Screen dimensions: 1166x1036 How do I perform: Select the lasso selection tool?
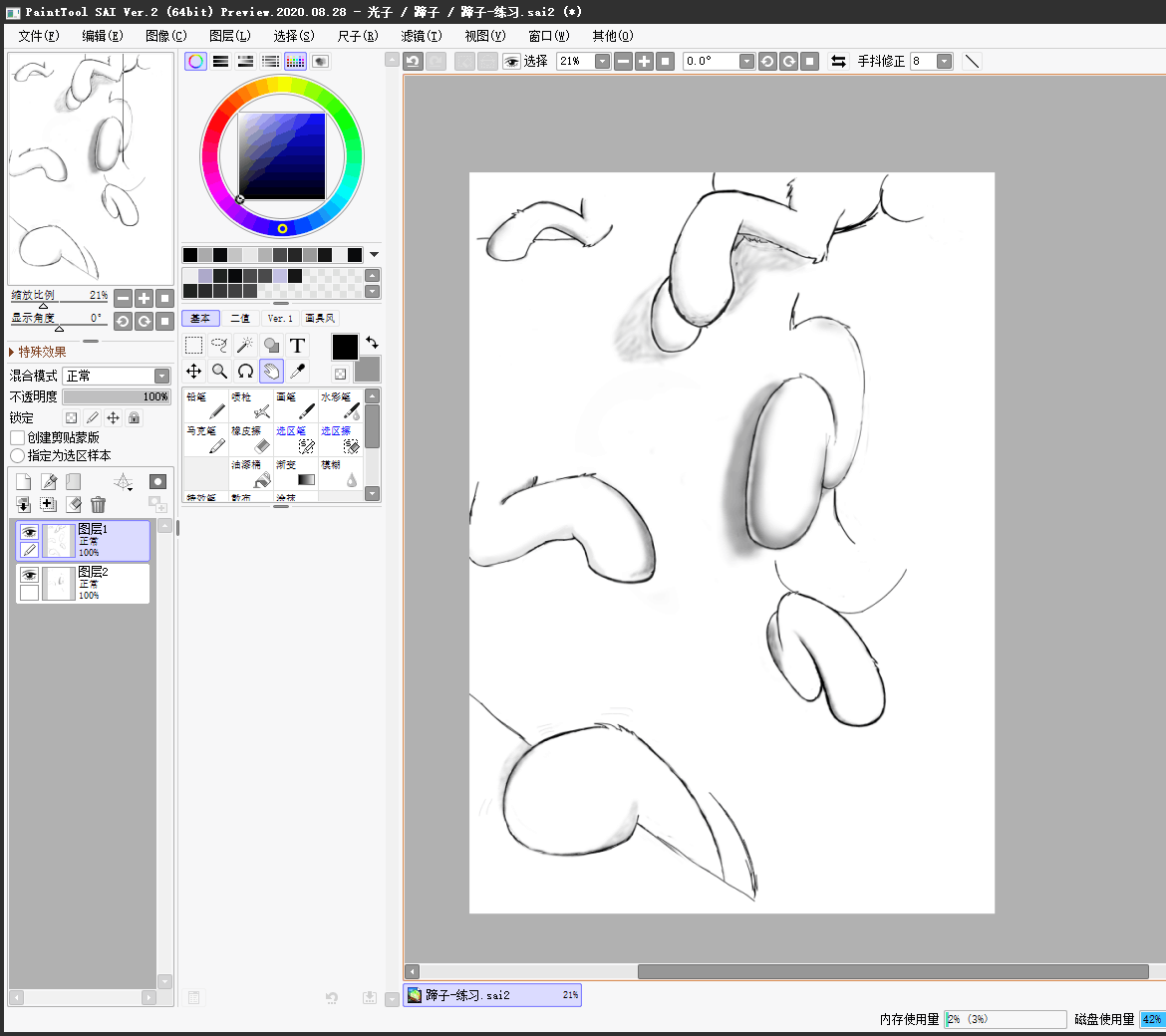tap(219, 346)
